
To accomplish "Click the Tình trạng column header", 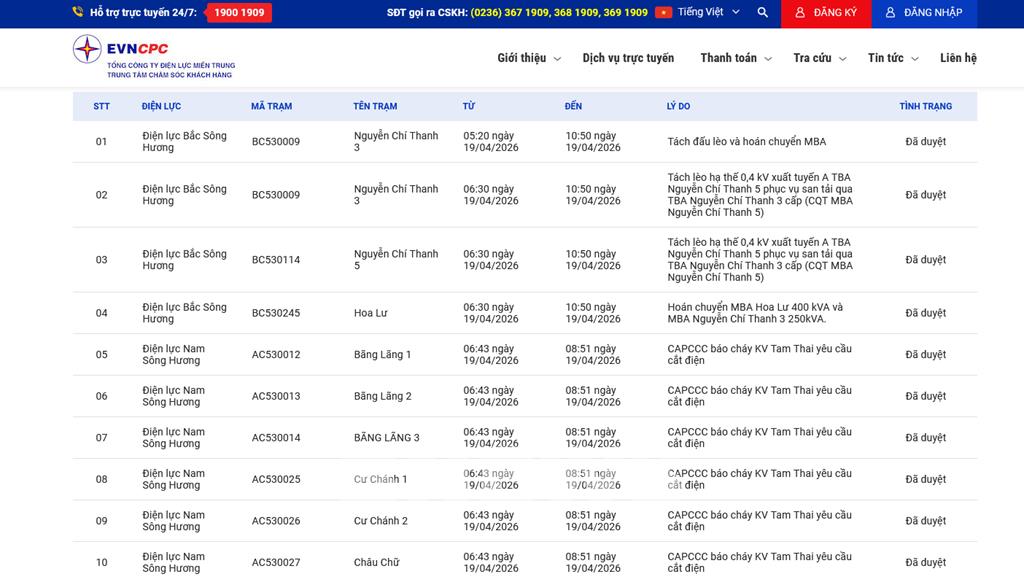I will (925, 106).
